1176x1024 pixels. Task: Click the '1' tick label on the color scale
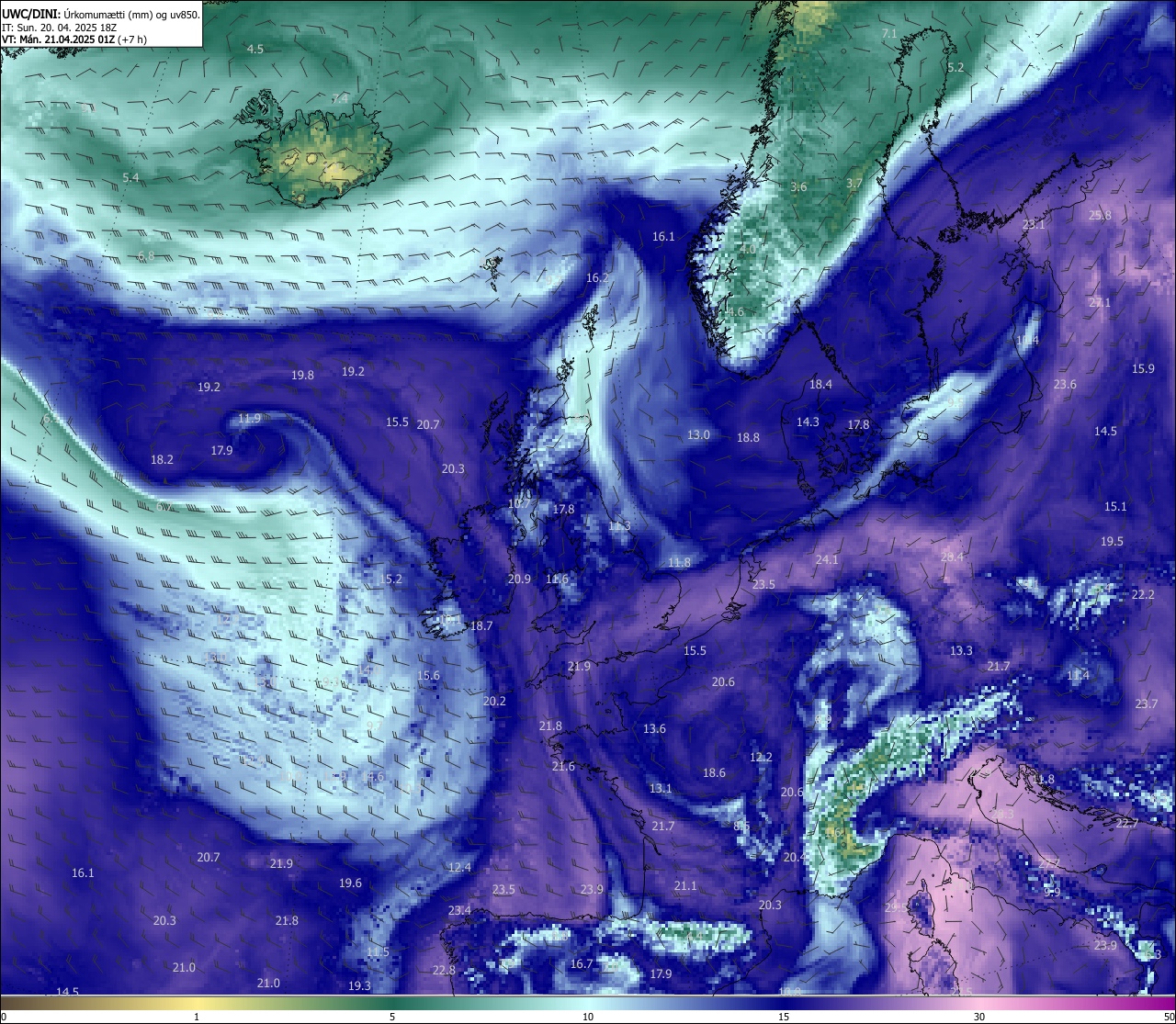(x=197, y=1017)
